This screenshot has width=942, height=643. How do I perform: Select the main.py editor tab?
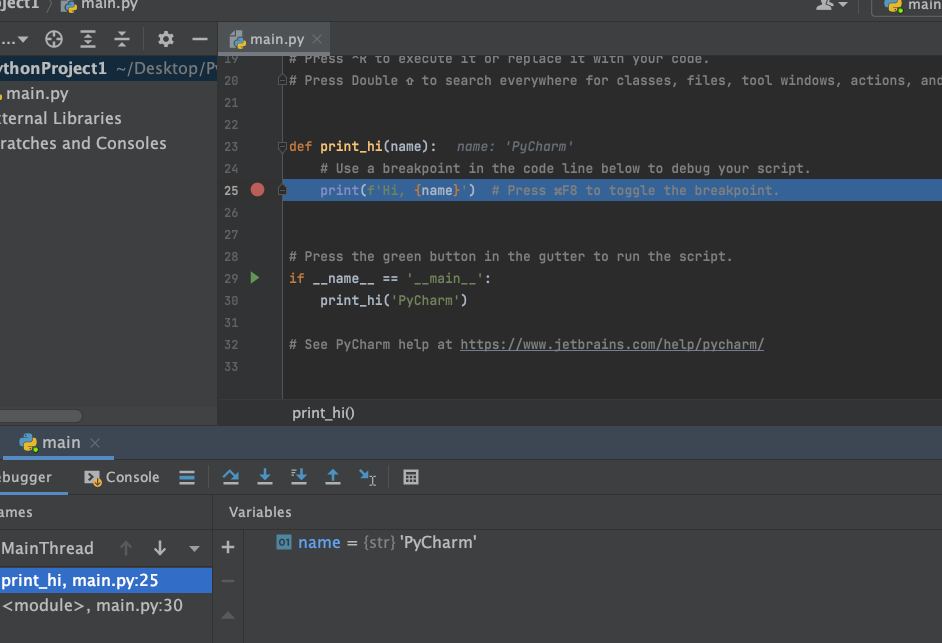tap(276, 40)
